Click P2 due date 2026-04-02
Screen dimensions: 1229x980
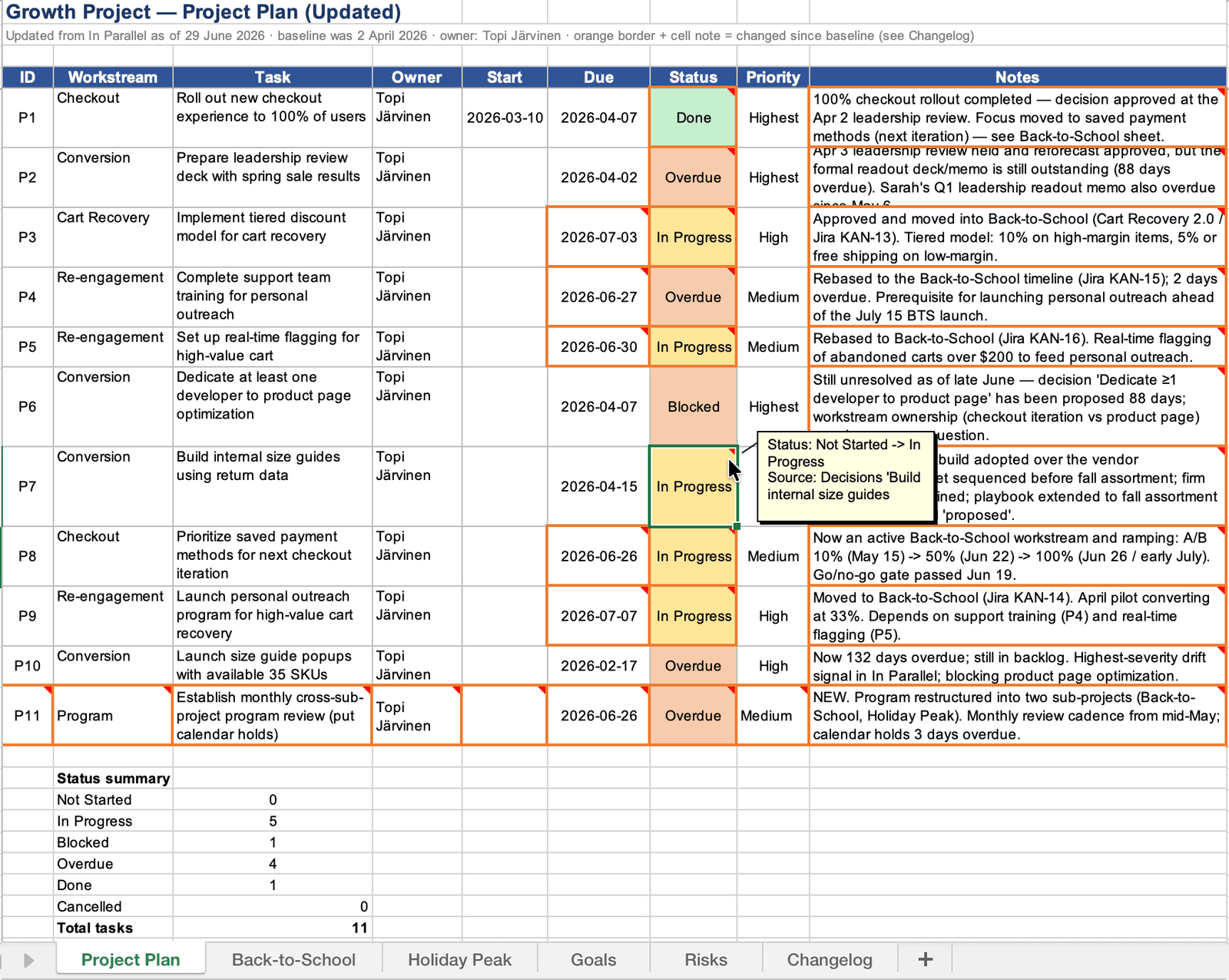pyautogui.click(x=598, y=177)
